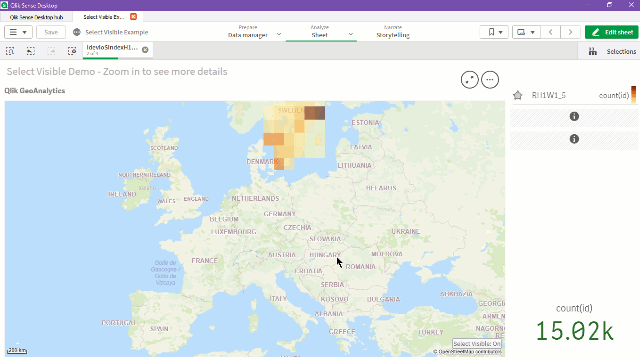Image resolution: width=640 pixels, height=360 pixels.
Task: Click the Edit sheet button
Action: [x=611, y=32]
